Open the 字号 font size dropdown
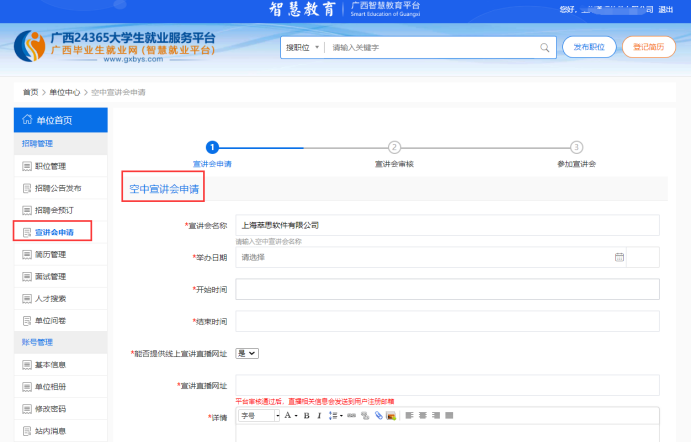The image size is (692, 443). [259, 416]
